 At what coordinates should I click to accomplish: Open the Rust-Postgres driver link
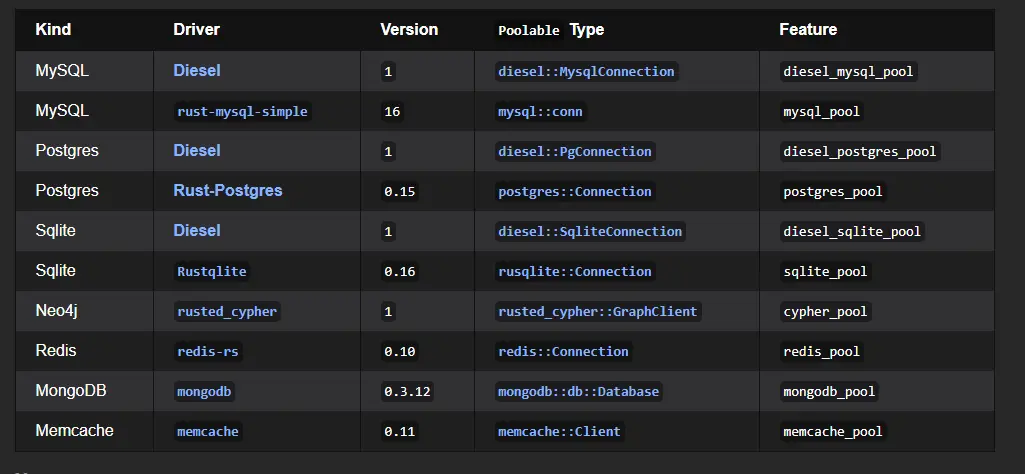pyautogui.click(x=227, y=190)
